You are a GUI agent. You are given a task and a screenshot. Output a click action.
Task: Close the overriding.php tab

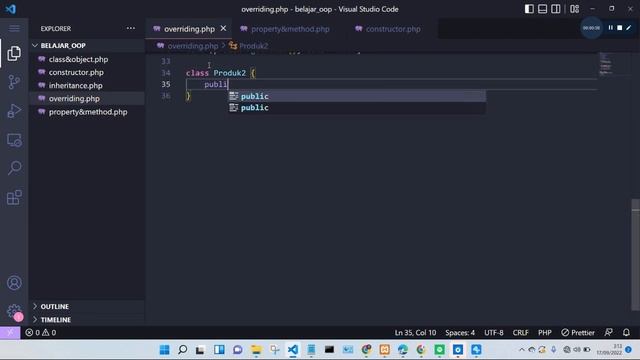[x=223, y=29]
